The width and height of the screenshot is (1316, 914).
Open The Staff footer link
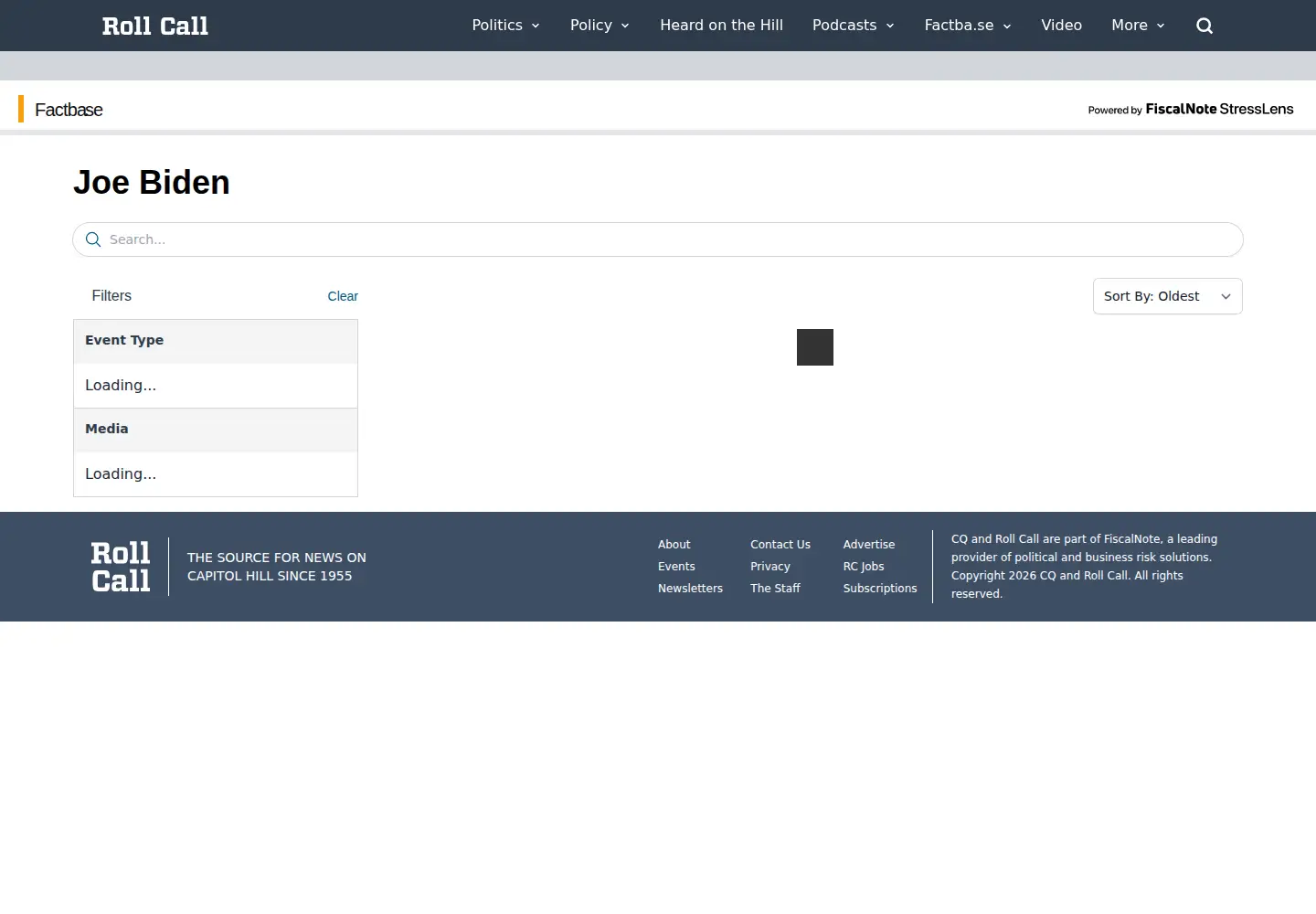pyautogui.click(x=775, y=589)
